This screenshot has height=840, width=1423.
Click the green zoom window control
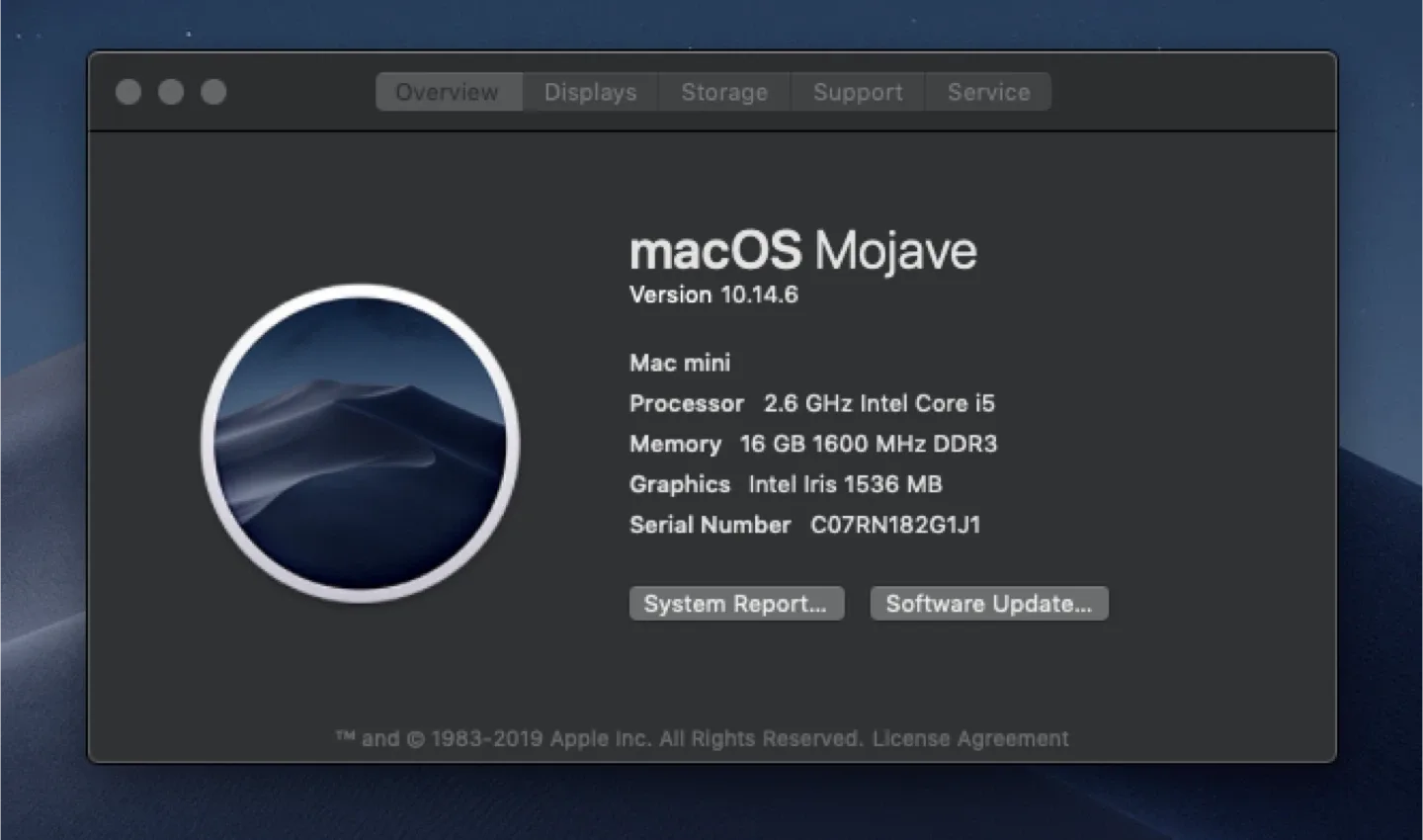click(213, 91)
